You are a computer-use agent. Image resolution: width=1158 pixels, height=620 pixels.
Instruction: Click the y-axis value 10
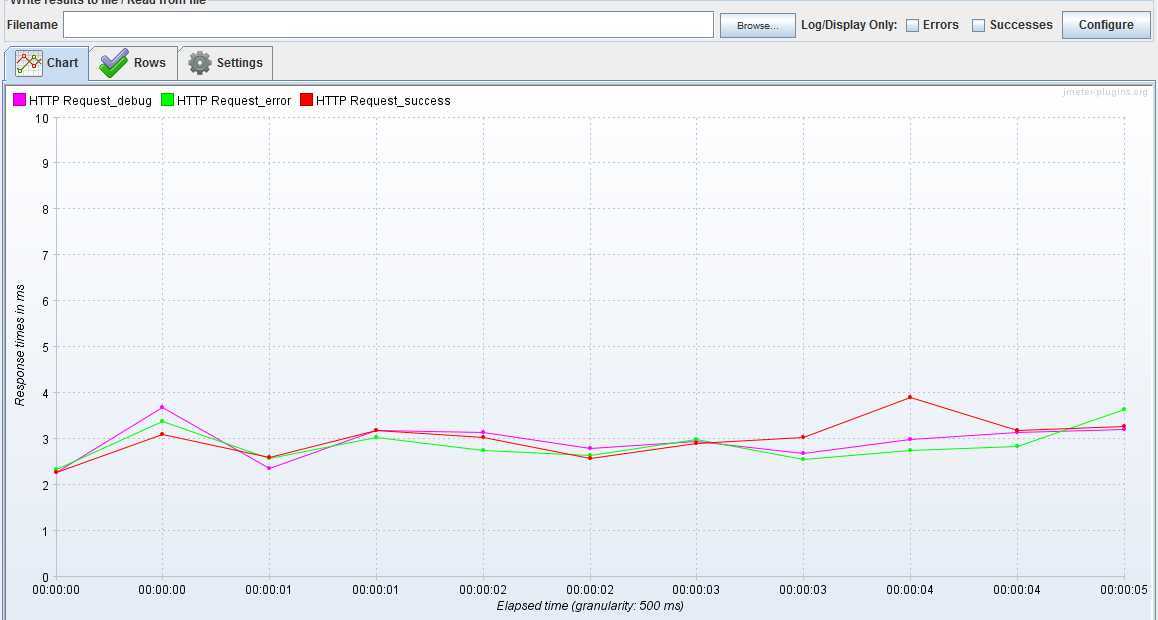click(x=41, y=118)
